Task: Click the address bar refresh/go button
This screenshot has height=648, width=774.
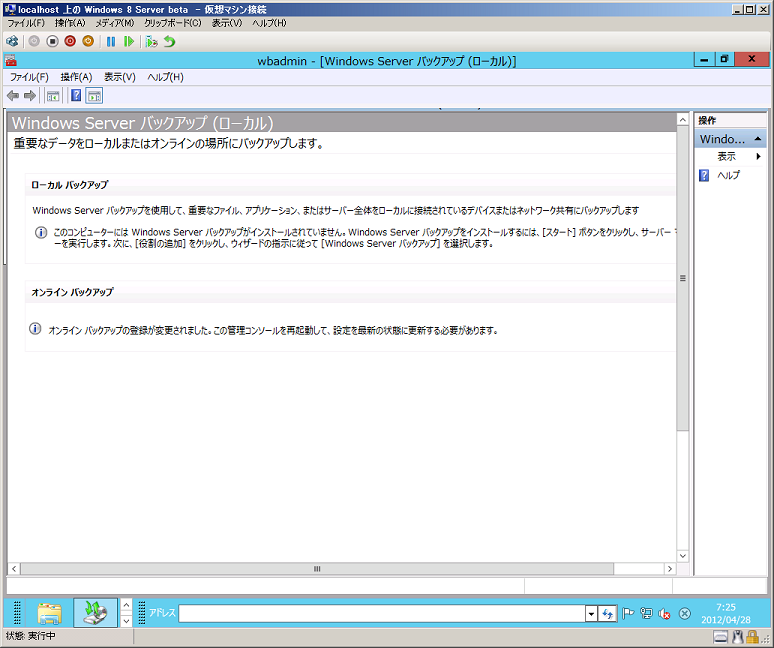Action: [607, 613]
